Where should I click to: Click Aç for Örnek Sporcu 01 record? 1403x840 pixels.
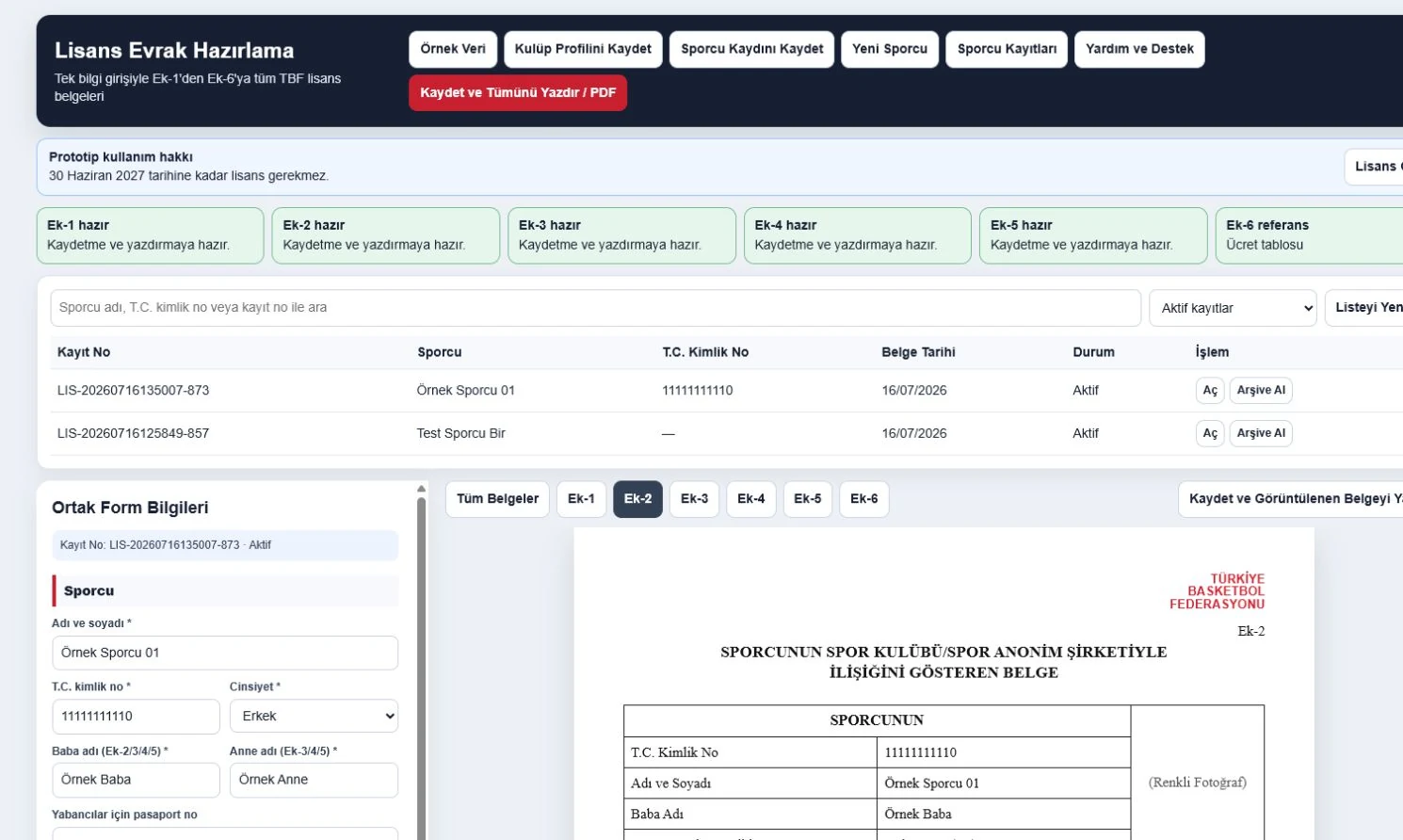point(1210,390)
